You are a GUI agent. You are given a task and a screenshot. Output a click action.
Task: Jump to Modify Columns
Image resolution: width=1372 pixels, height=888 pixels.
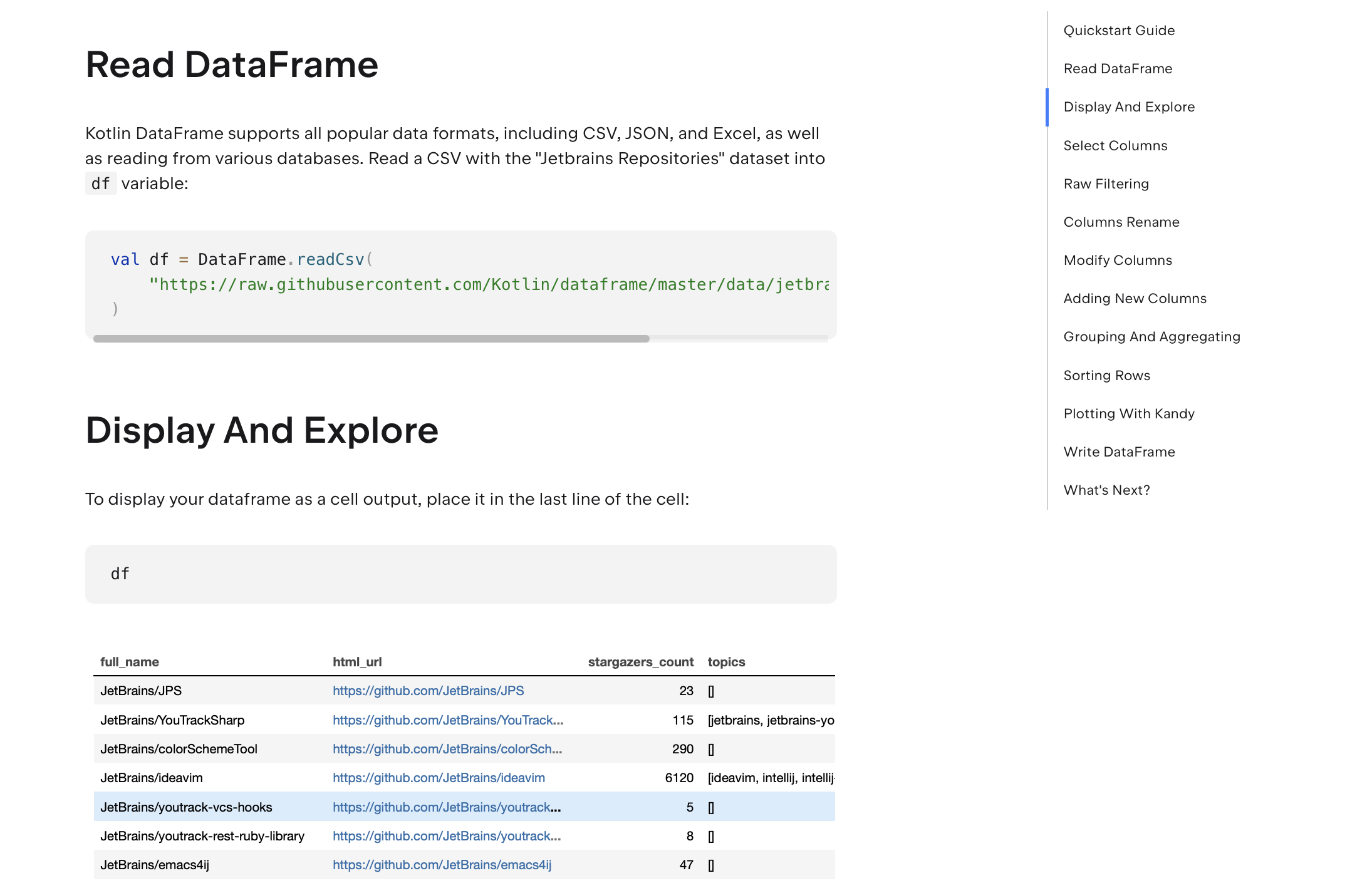click(x=1117, y=260)
